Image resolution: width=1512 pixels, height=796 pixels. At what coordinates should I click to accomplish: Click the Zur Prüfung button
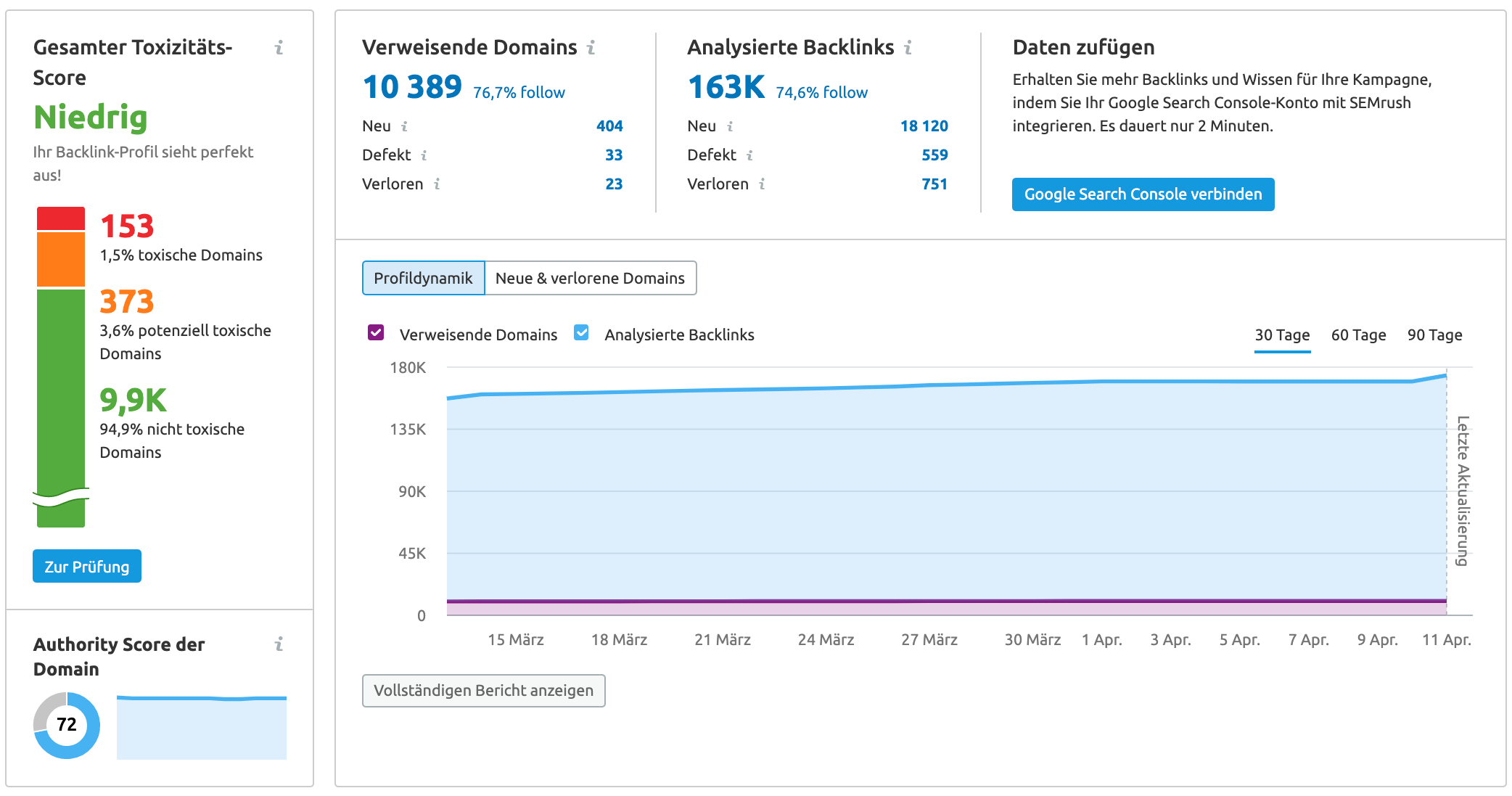coord(86,566)
